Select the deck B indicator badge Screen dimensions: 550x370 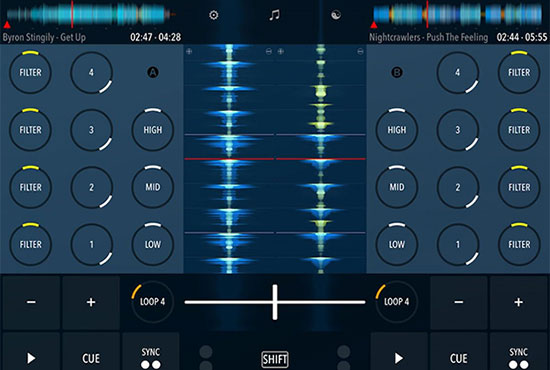397,73
